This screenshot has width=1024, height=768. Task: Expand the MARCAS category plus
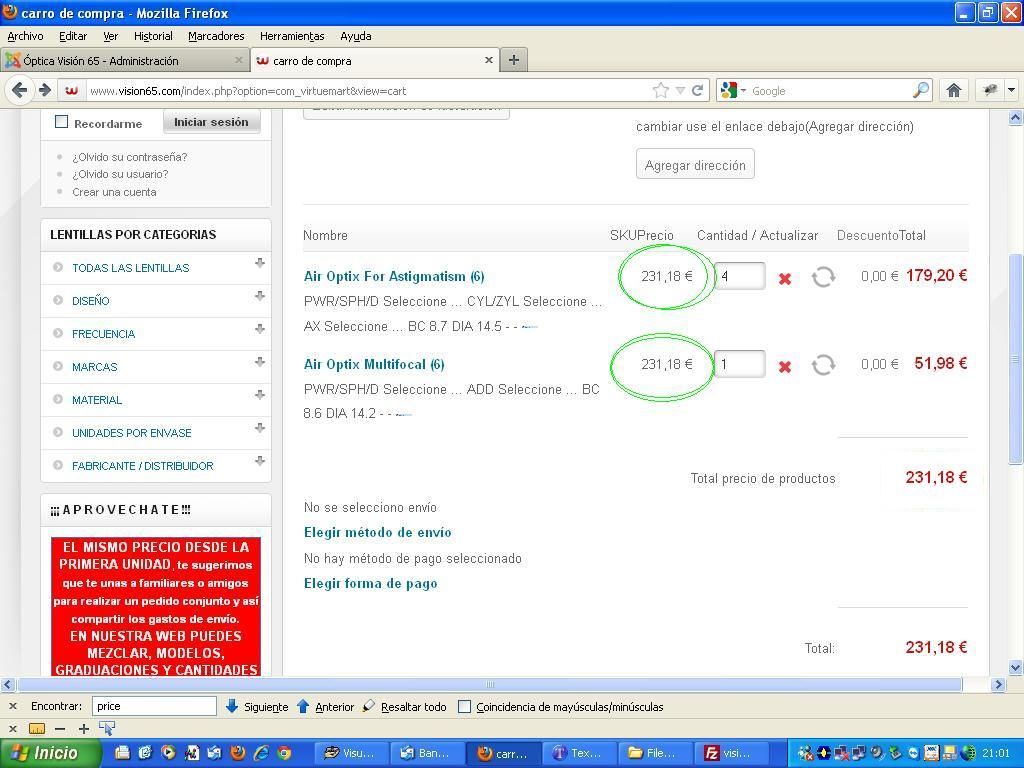[260, 362]
